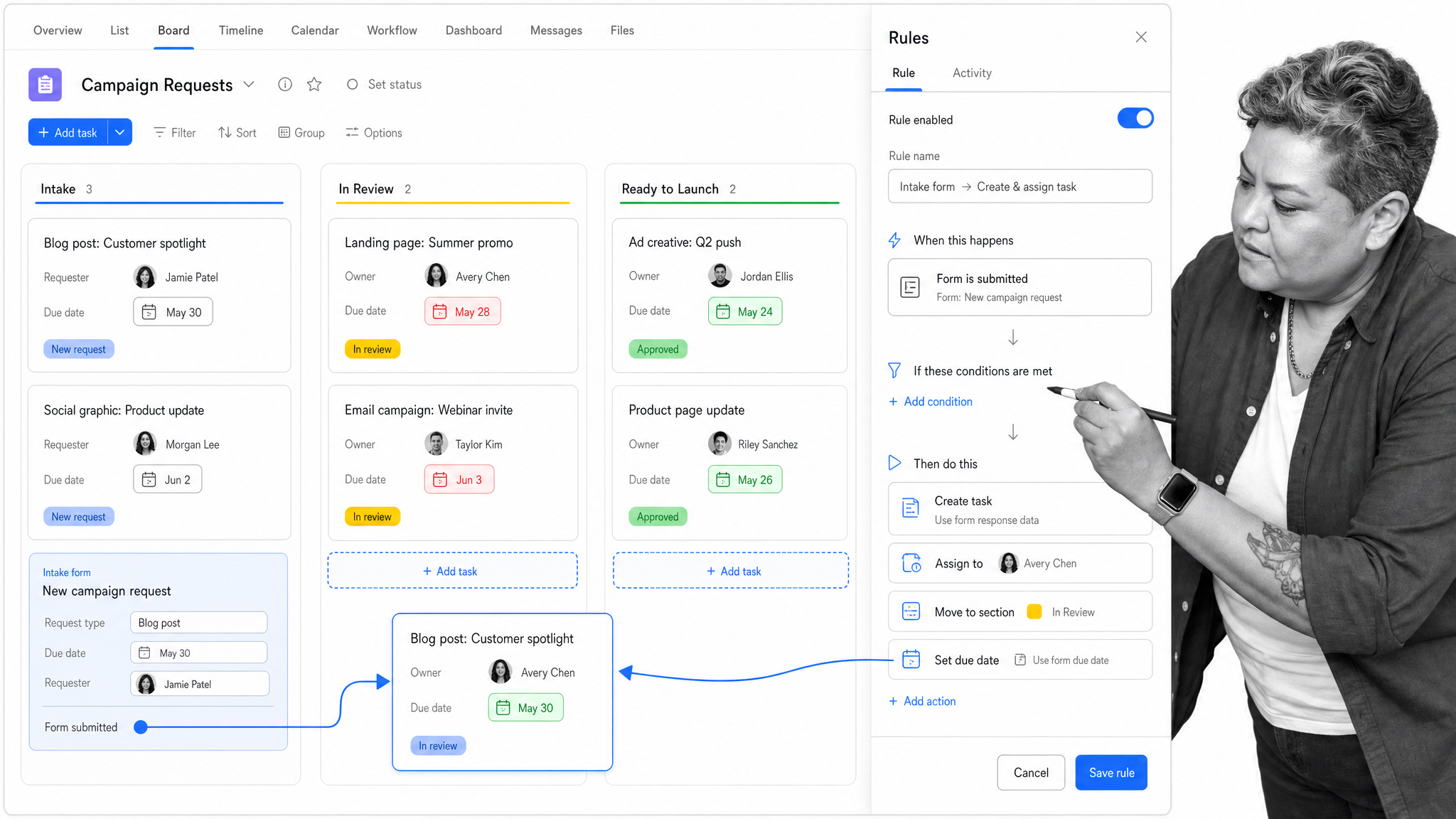Click the May 30 due date on Intake Blog post card
This screenshot has width=1456, height=819.
[173, 311]
